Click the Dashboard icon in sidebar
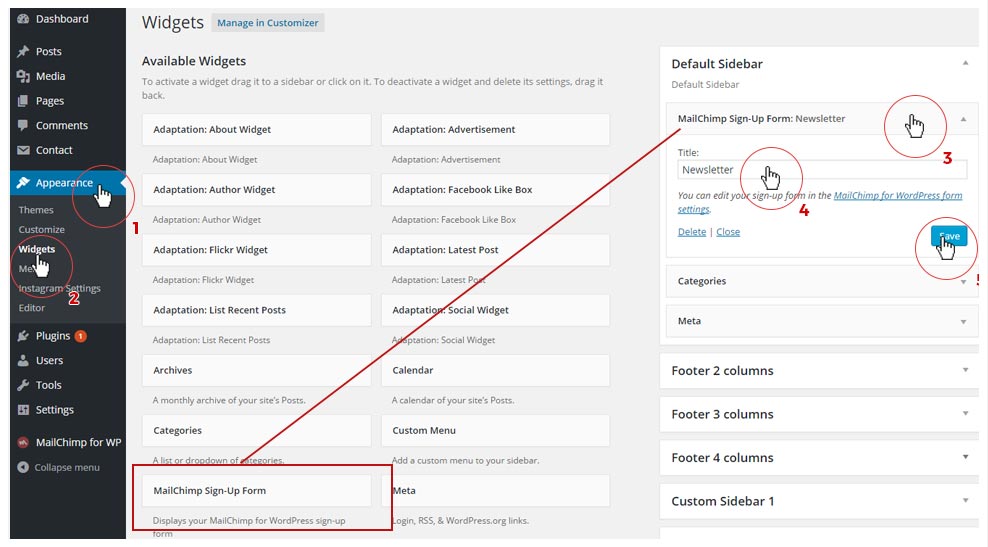Image resolution: width=988 pixels, height=547 pixels. click(x=23, y=19)
